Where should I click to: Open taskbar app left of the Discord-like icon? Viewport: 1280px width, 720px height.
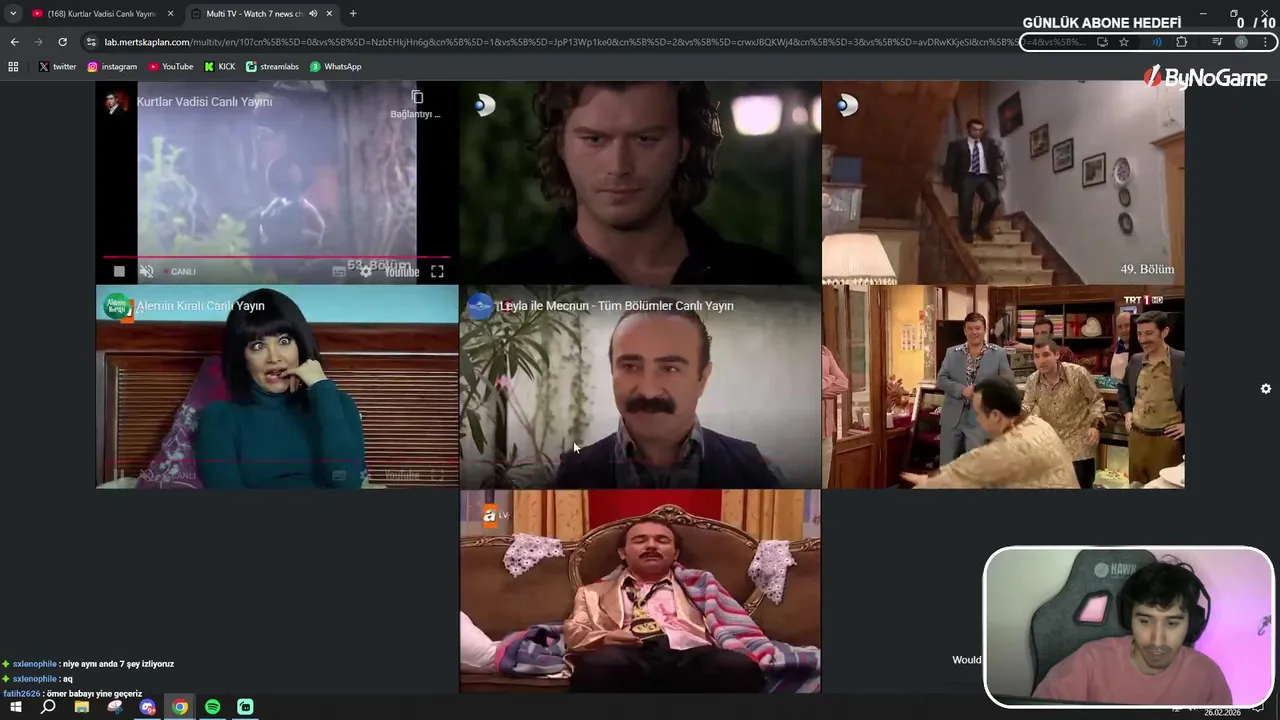pyautogui.click(x=115, y=707)
